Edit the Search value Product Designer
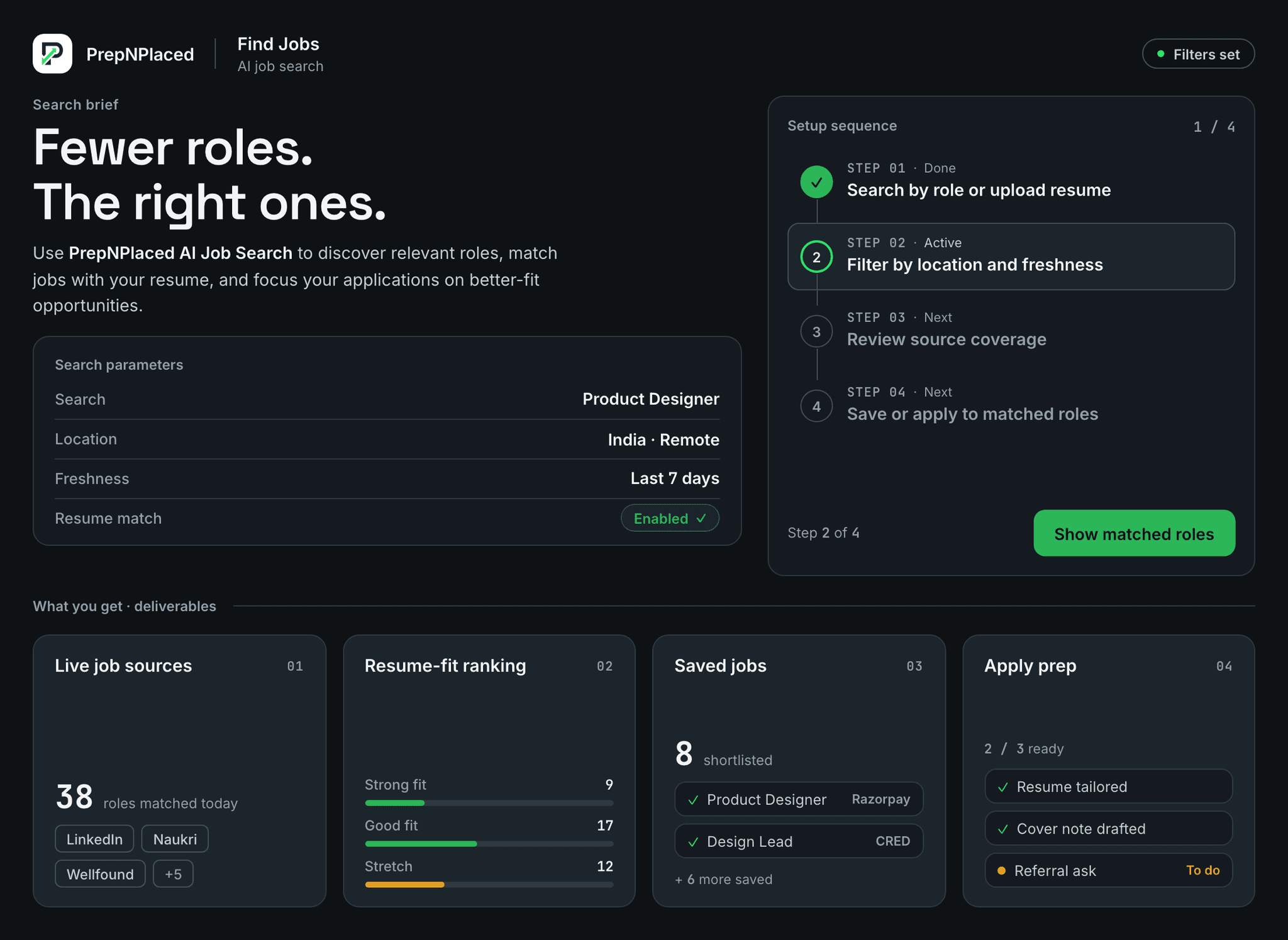This screenshot has width=1288, height=940. (x=651, y=399)
